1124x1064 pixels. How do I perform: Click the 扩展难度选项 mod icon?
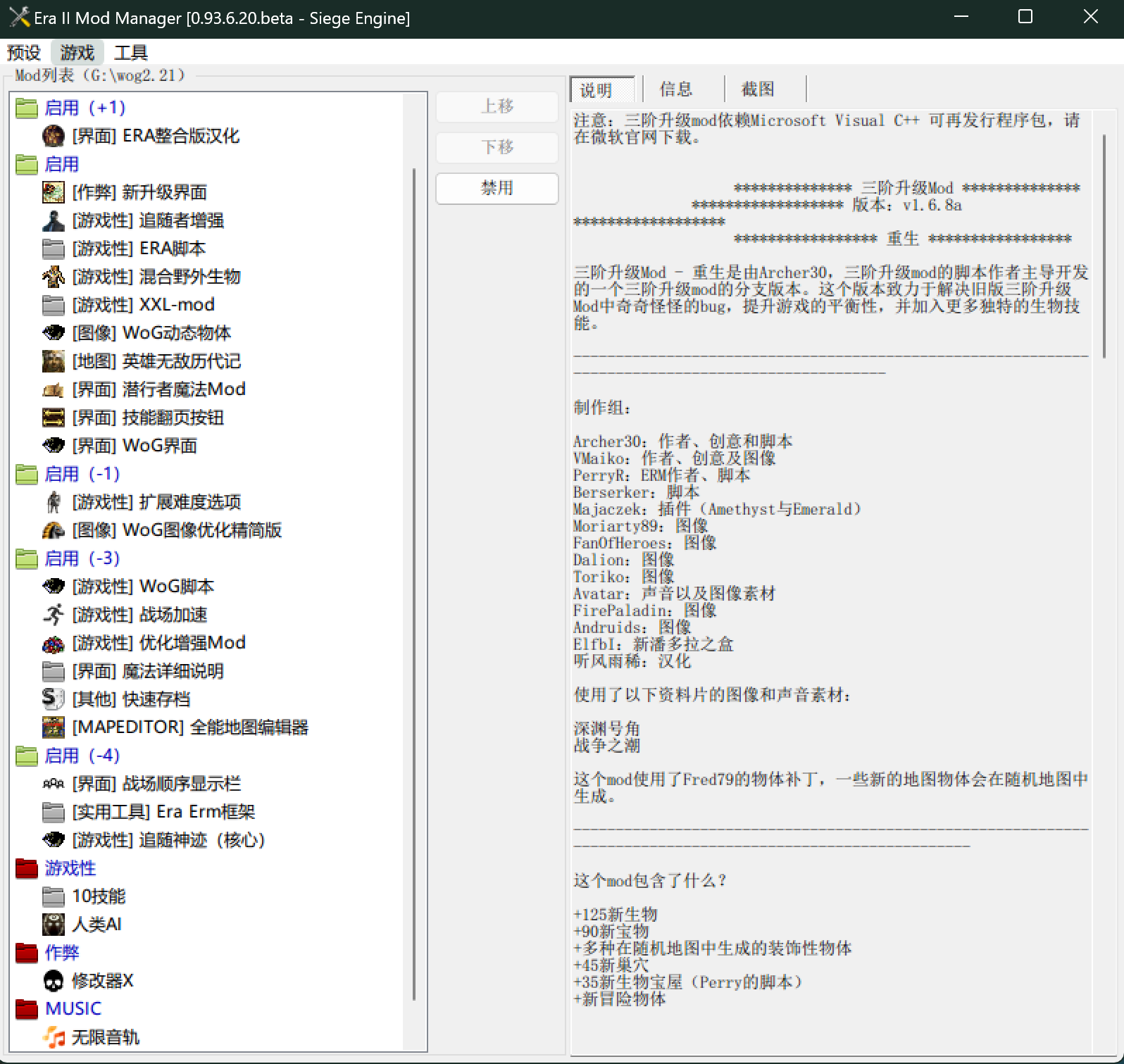(54, 502)
